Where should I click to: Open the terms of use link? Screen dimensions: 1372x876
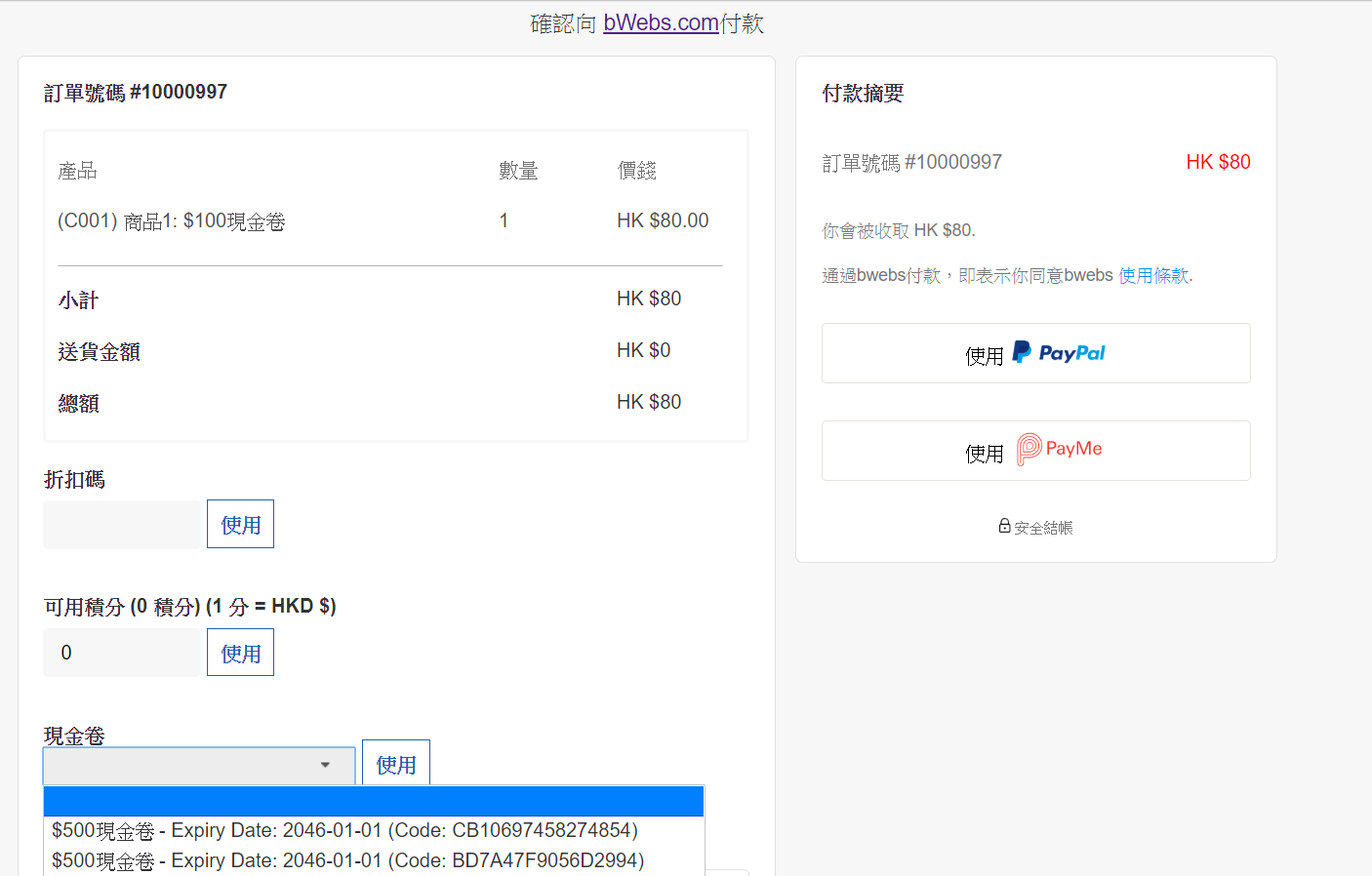(1153, 275)
